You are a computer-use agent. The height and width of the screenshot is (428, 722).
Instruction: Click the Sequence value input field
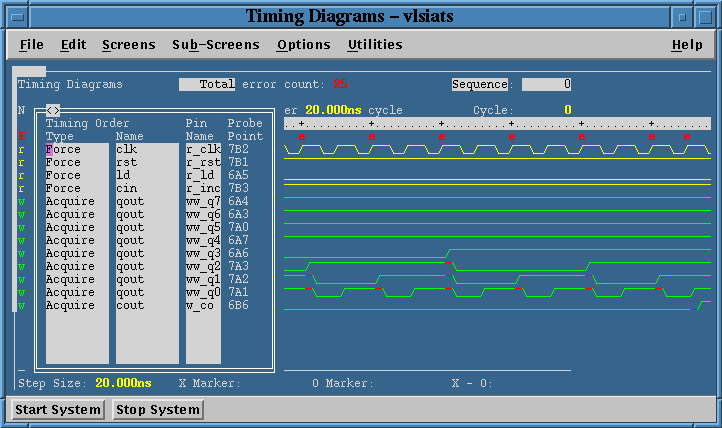point(547,84)
